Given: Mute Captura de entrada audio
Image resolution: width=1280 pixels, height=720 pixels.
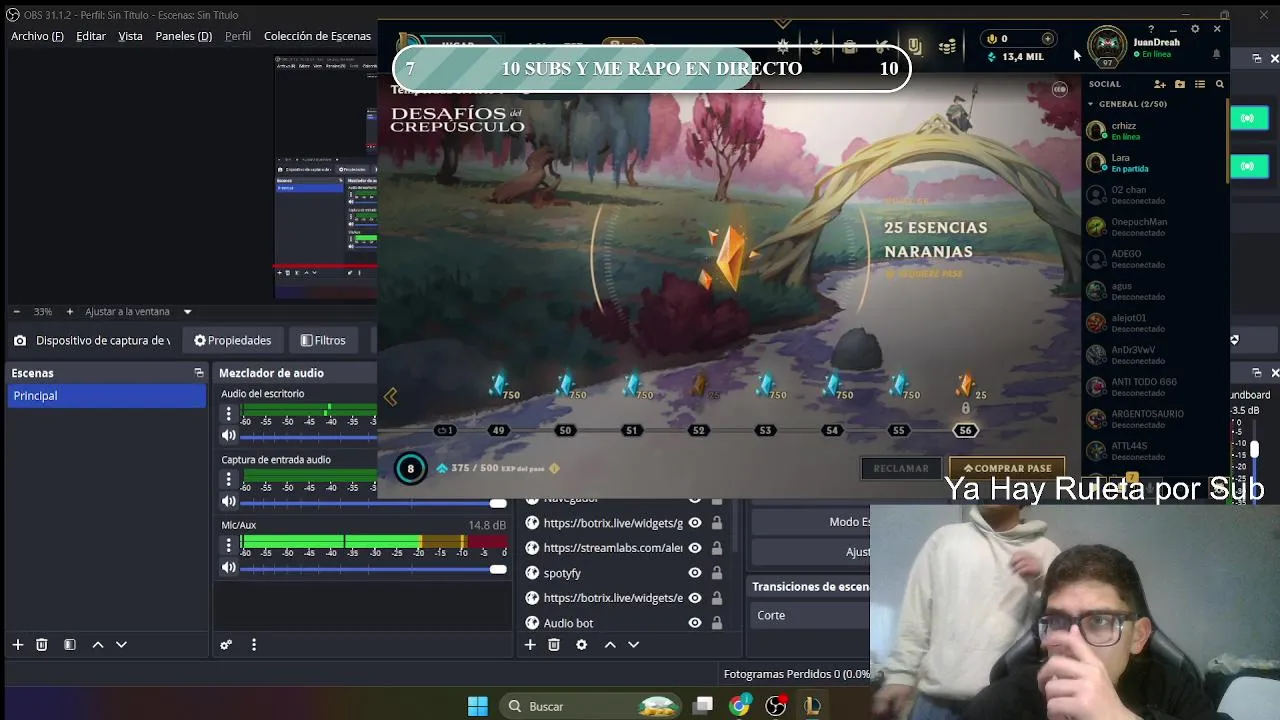Looking at the screenshot, I should 229,502.
